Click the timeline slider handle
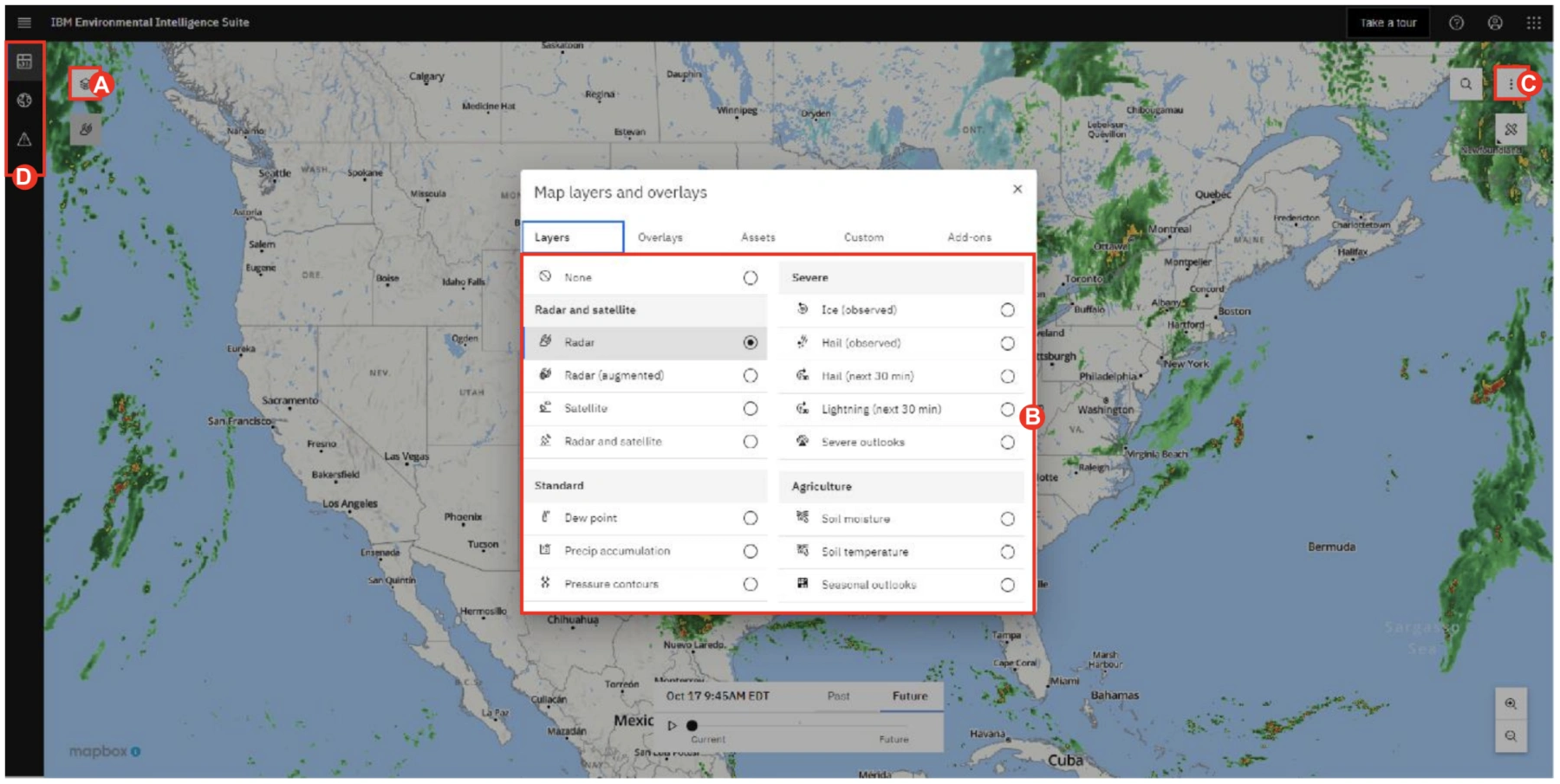Viewport: 1560px width, 784px height. coord(692,726)
